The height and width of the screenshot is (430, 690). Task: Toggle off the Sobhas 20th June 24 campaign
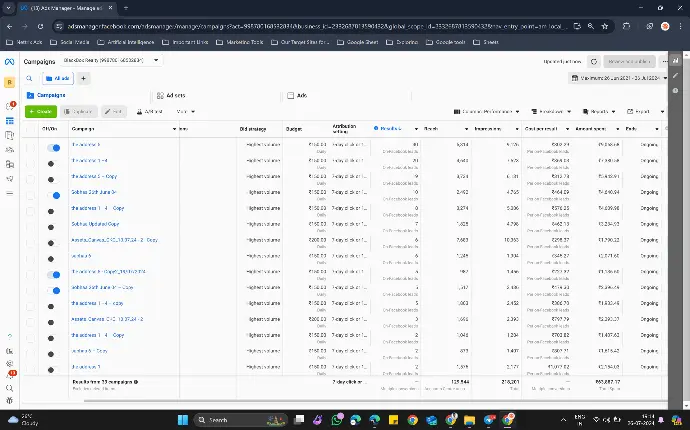tap(54, 195)
